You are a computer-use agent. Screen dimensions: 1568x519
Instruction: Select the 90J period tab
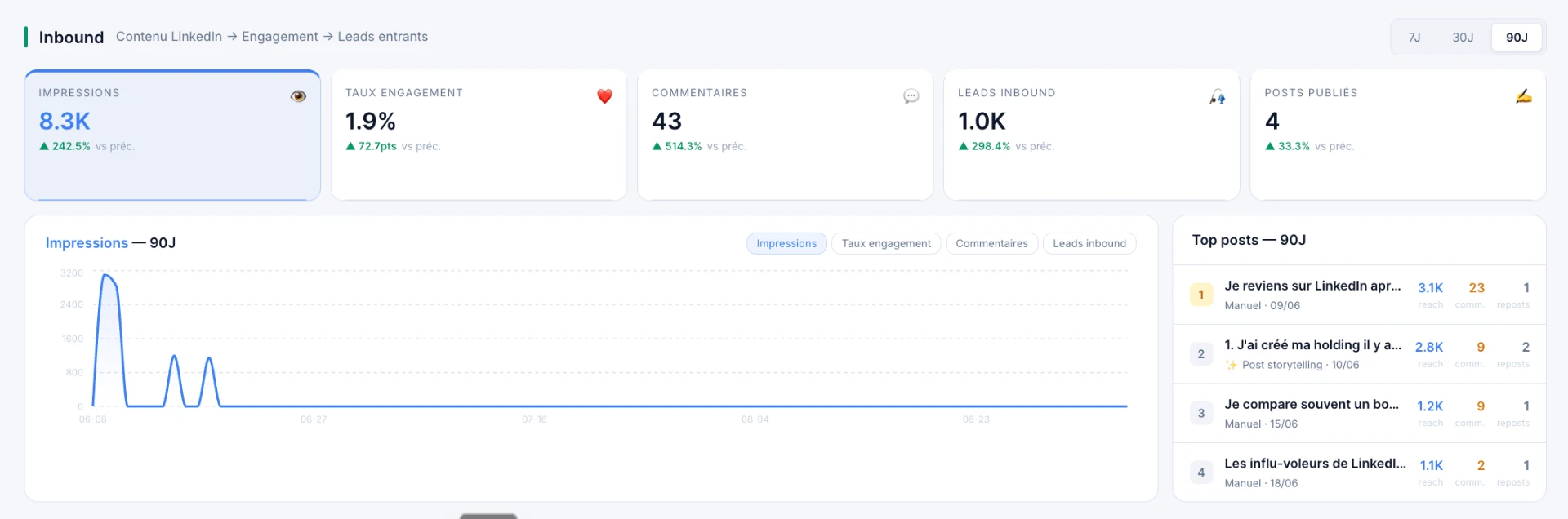click(x=1517, y=38)
